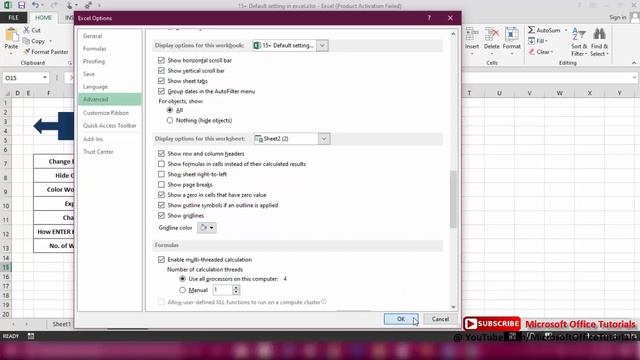Click the Clear eraser icon
This screenshot has height=360, width=640.
point(531,52)
